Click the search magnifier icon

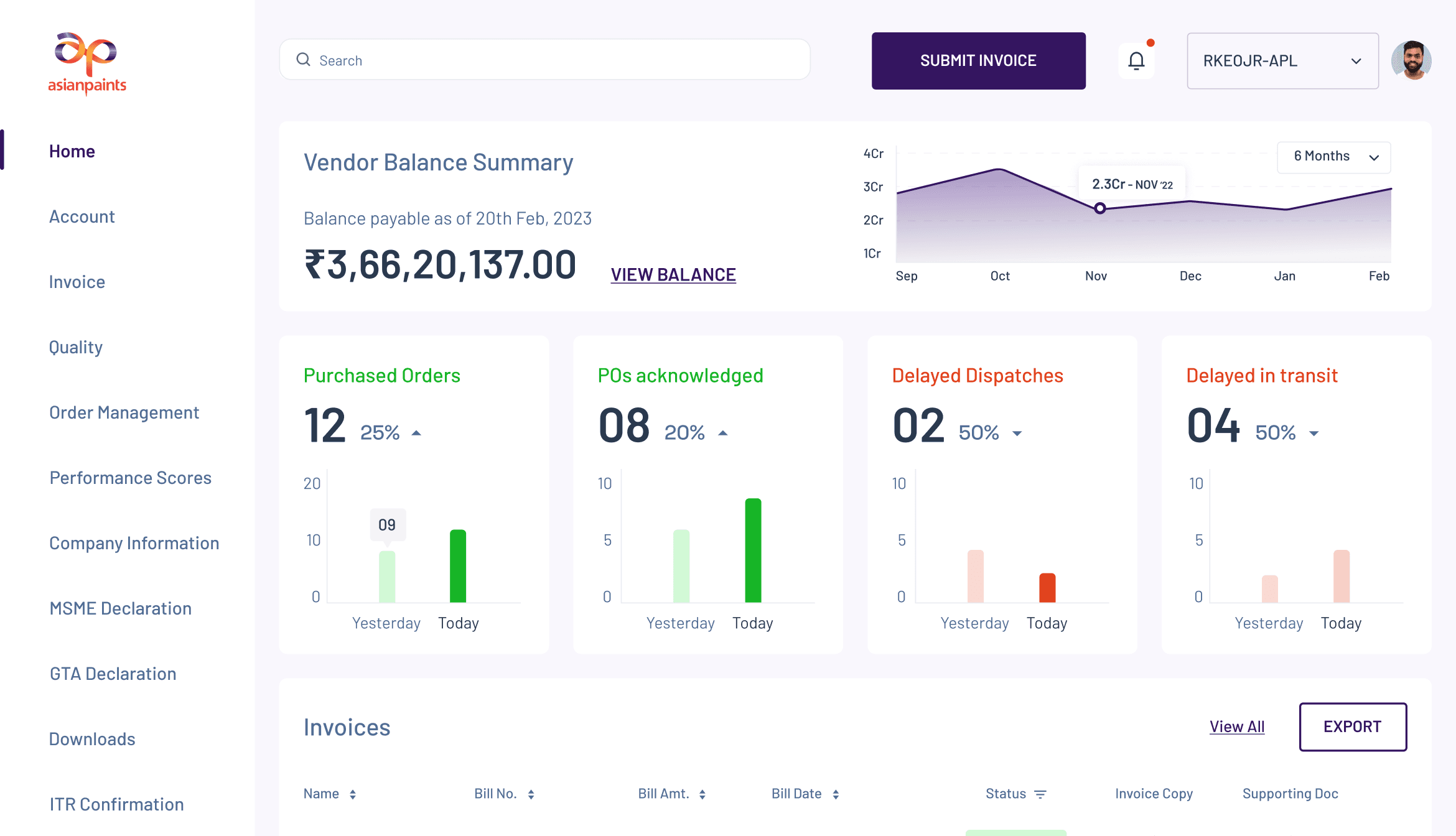pos(303,60)
